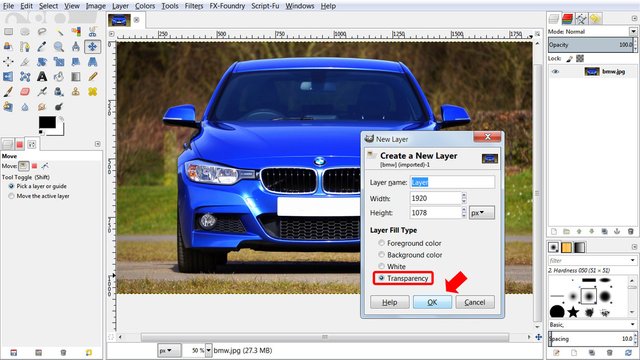Choose White layer fill type
This screenshot has height=360, width=640.
pos(392,266)
